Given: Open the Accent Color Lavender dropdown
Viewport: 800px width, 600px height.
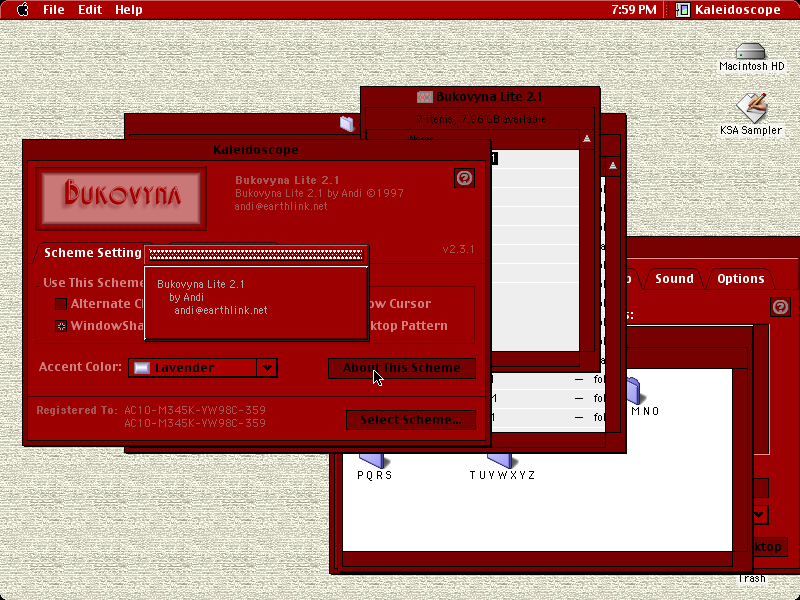Looking at the screenshot, I should [203, 368].
